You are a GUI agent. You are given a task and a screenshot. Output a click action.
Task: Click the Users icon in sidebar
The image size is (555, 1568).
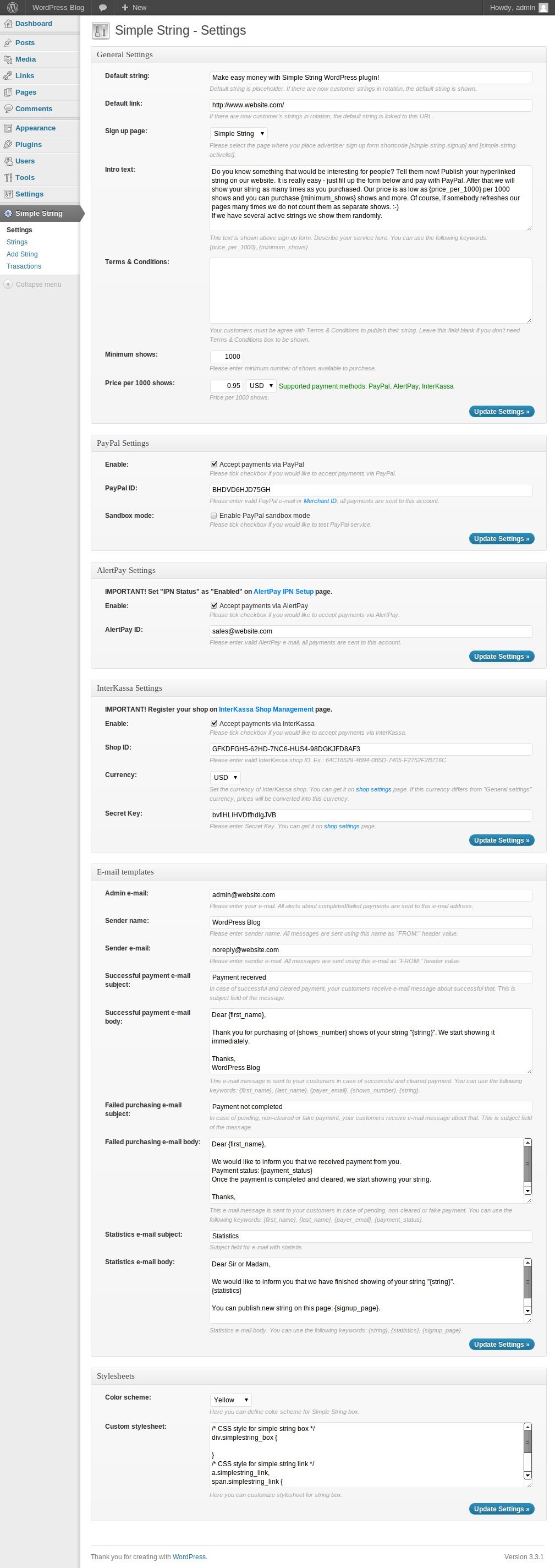8,161
